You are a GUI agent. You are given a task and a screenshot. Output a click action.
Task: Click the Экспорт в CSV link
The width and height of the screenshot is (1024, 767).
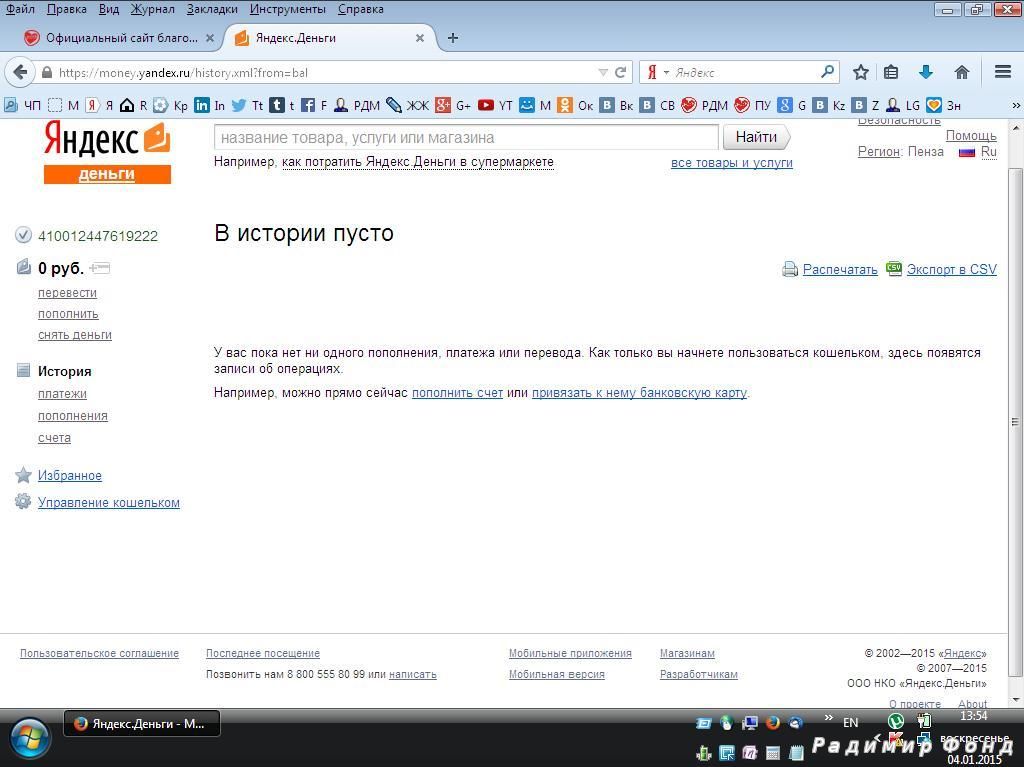click(x=952, y=269)
